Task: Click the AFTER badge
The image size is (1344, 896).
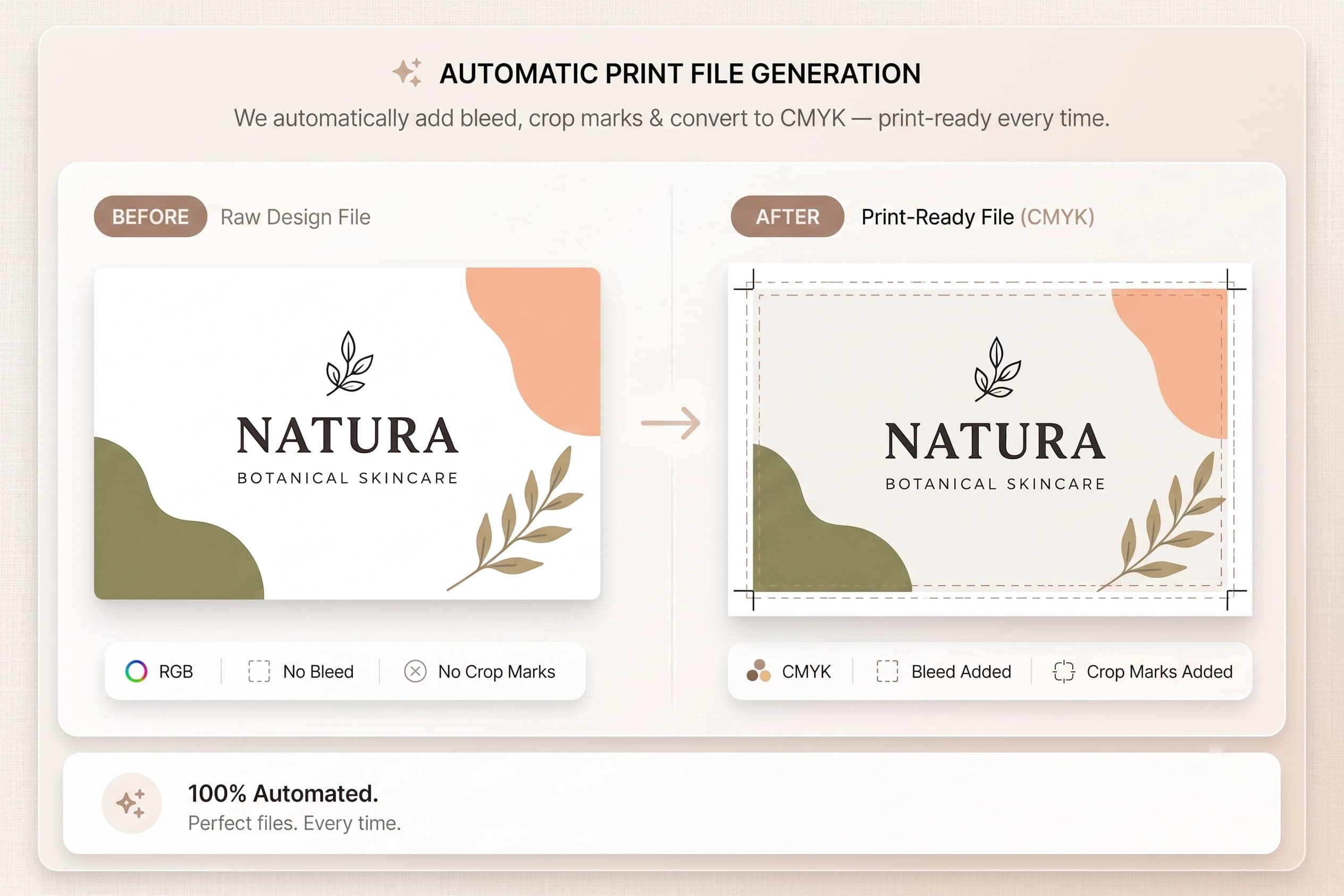Action: tap(787, 217)
